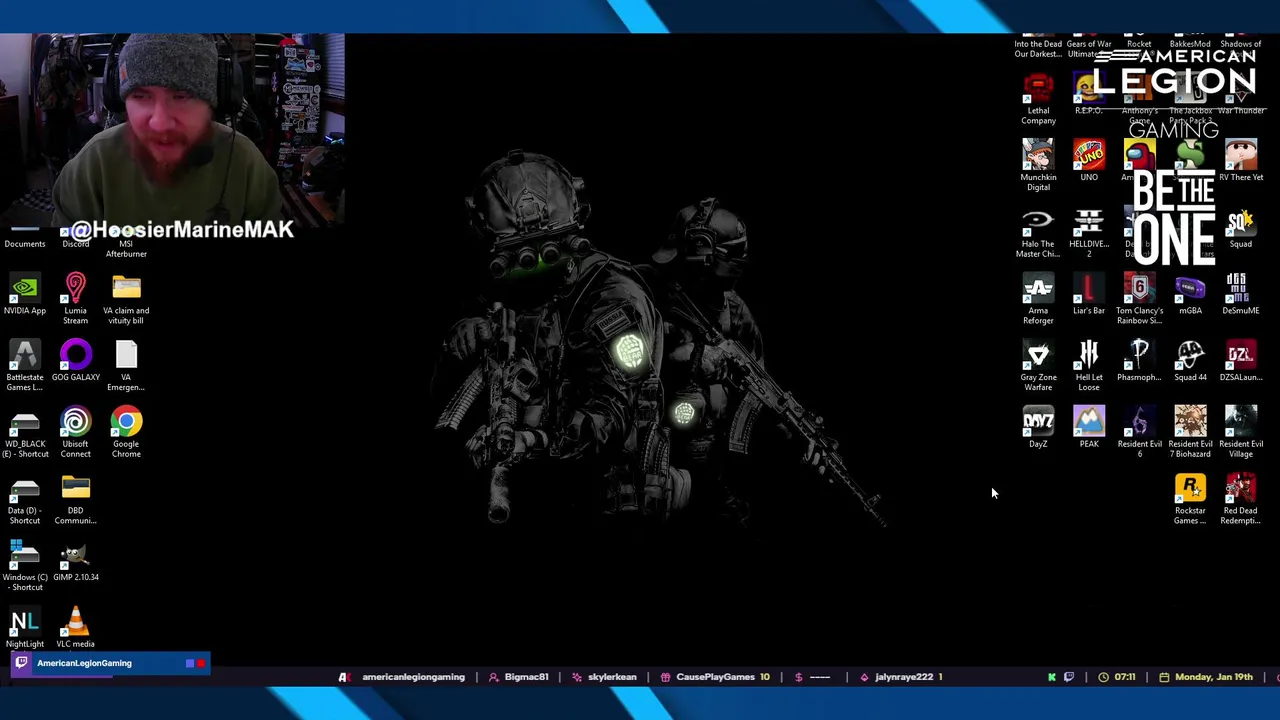Open Google Chrome desktop shortcut
Image resolution: width=1280 pixels, height=720 pixels.
click(126, 432)
